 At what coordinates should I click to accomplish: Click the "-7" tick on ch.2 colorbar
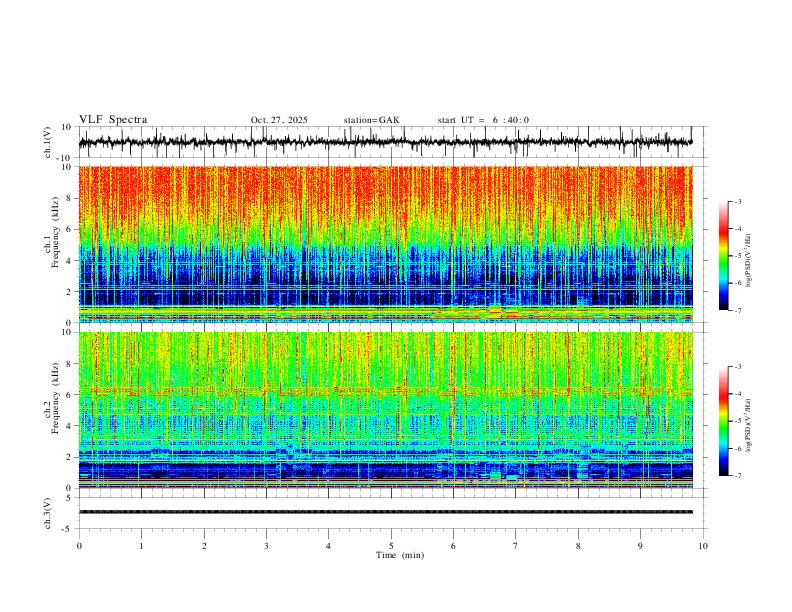click(x=738, y=476)
